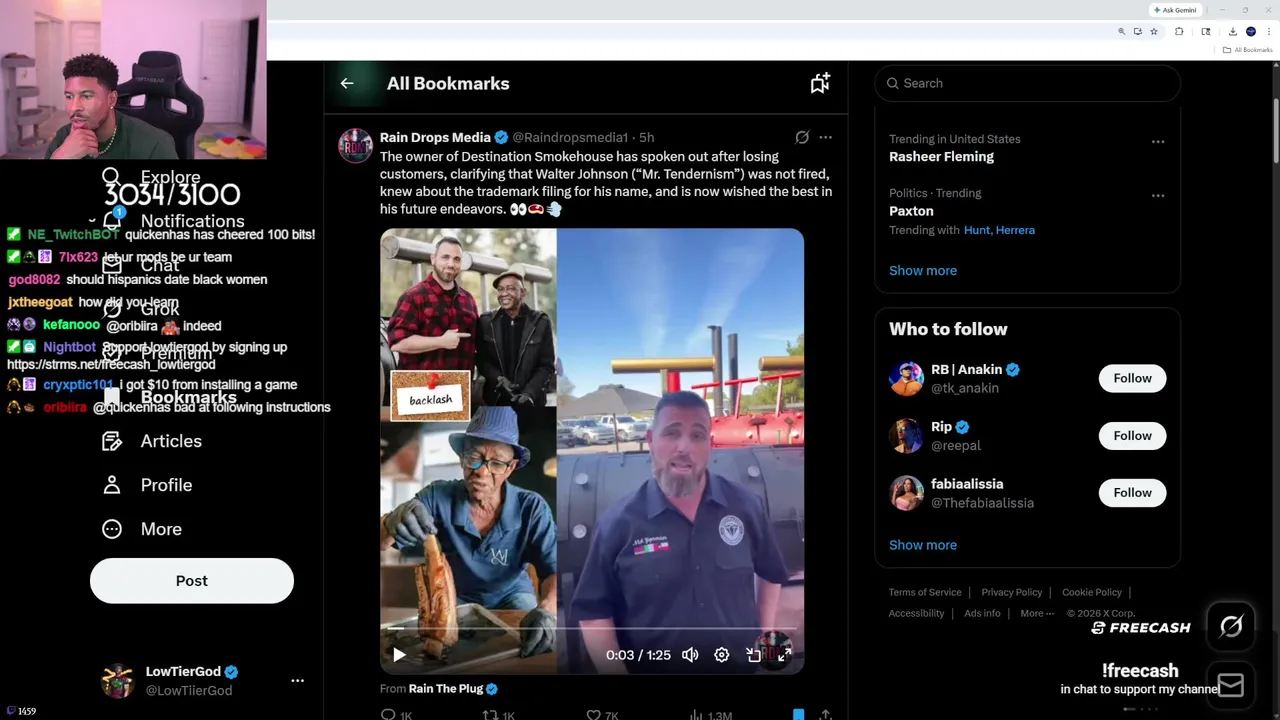Open video in picture-in-picture mode

[x=754, y=655]
